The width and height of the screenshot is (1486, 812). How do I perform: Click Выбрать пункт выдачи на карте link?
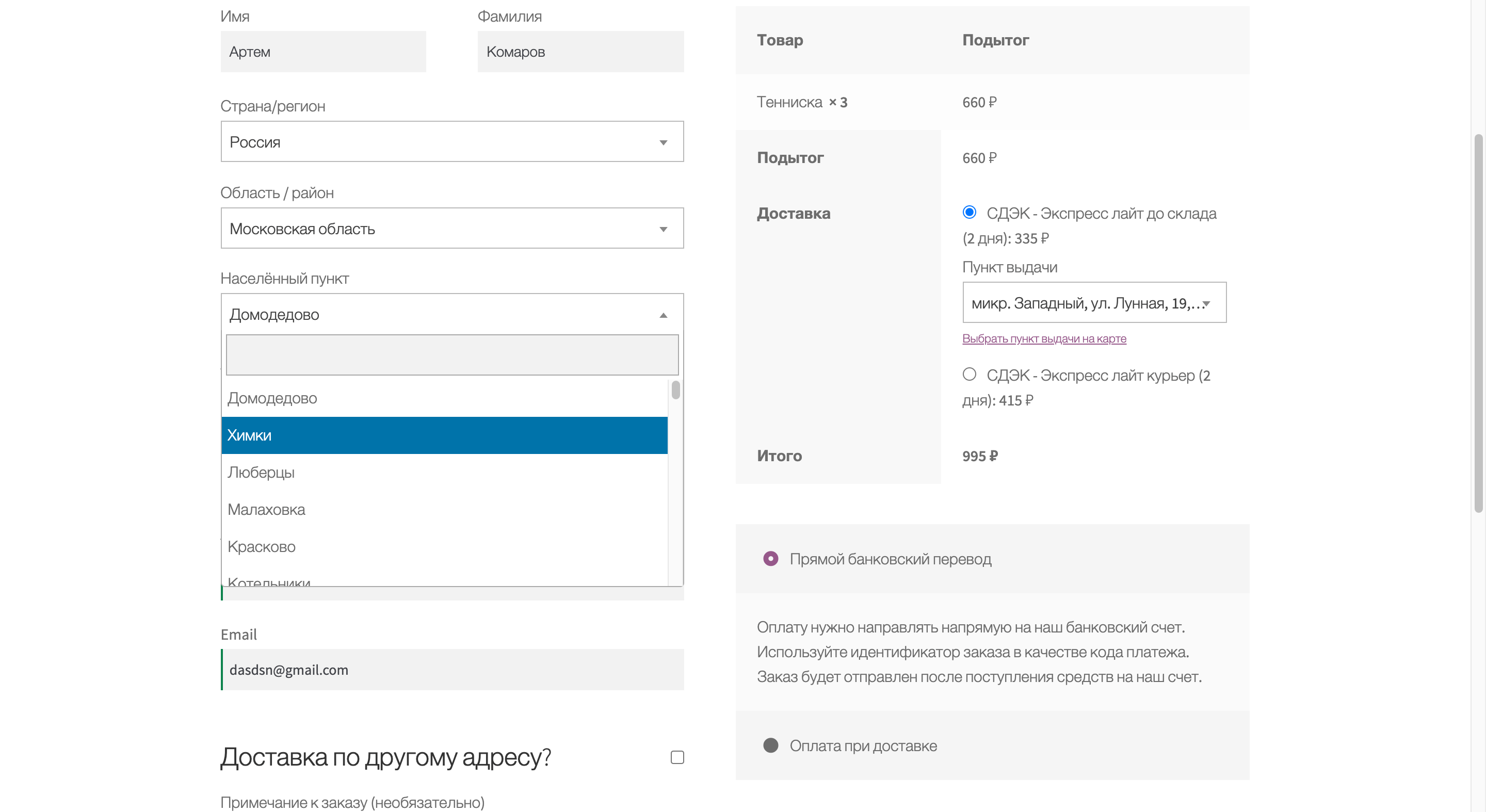point(1043,338)
